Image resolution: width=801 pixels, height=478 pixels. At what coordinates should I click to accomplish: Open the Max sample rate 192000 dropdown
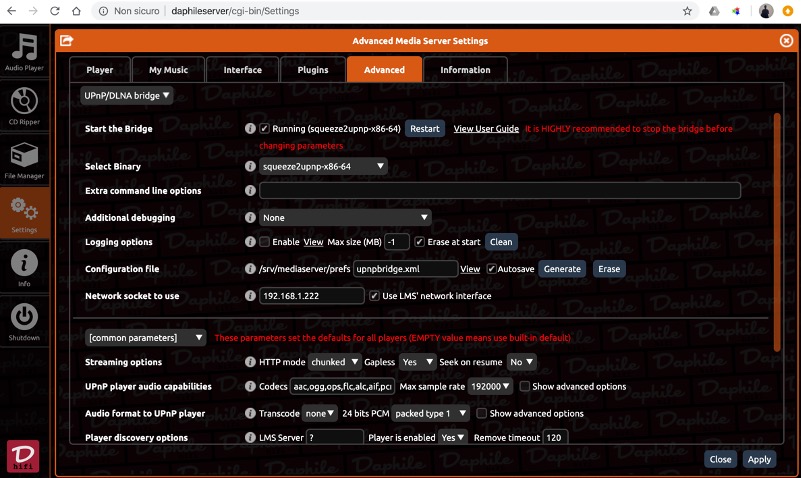(x=490, y=386)
